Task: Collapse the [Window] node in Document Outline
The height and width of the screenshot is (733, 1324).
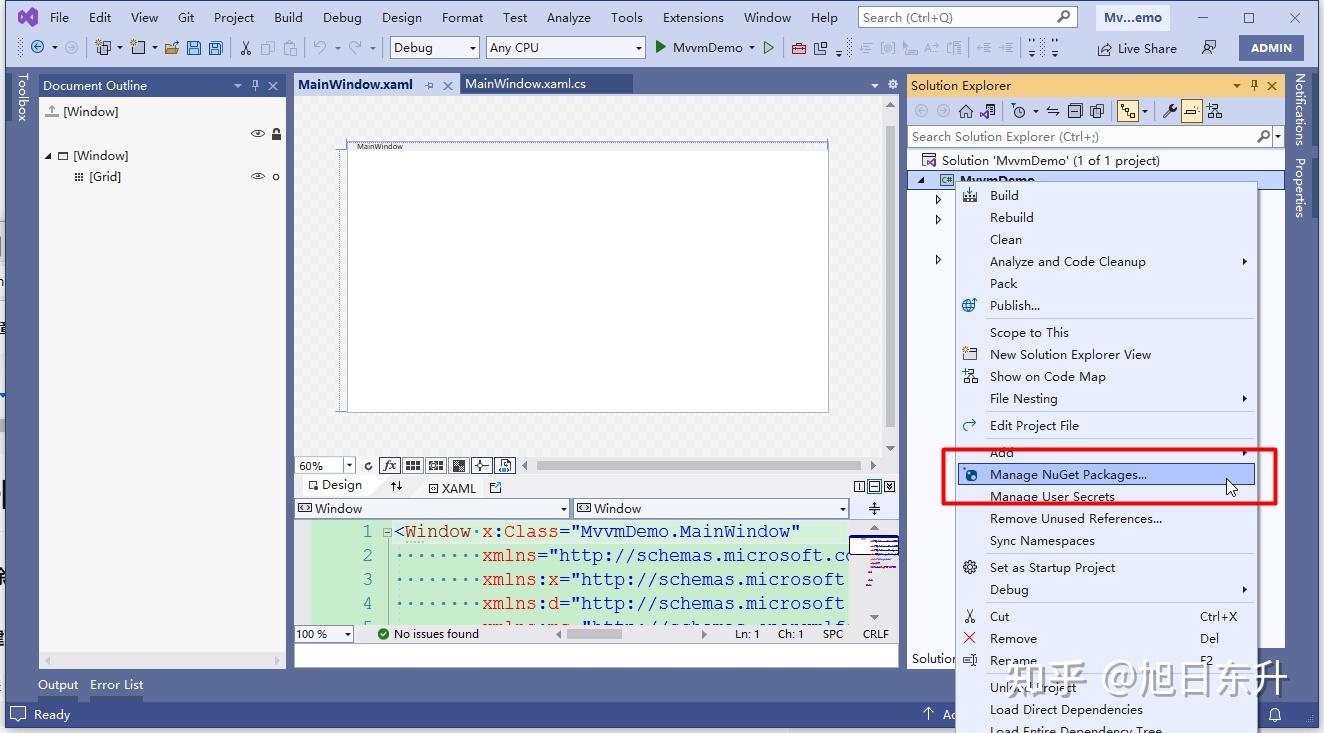Action: point(47,155)
